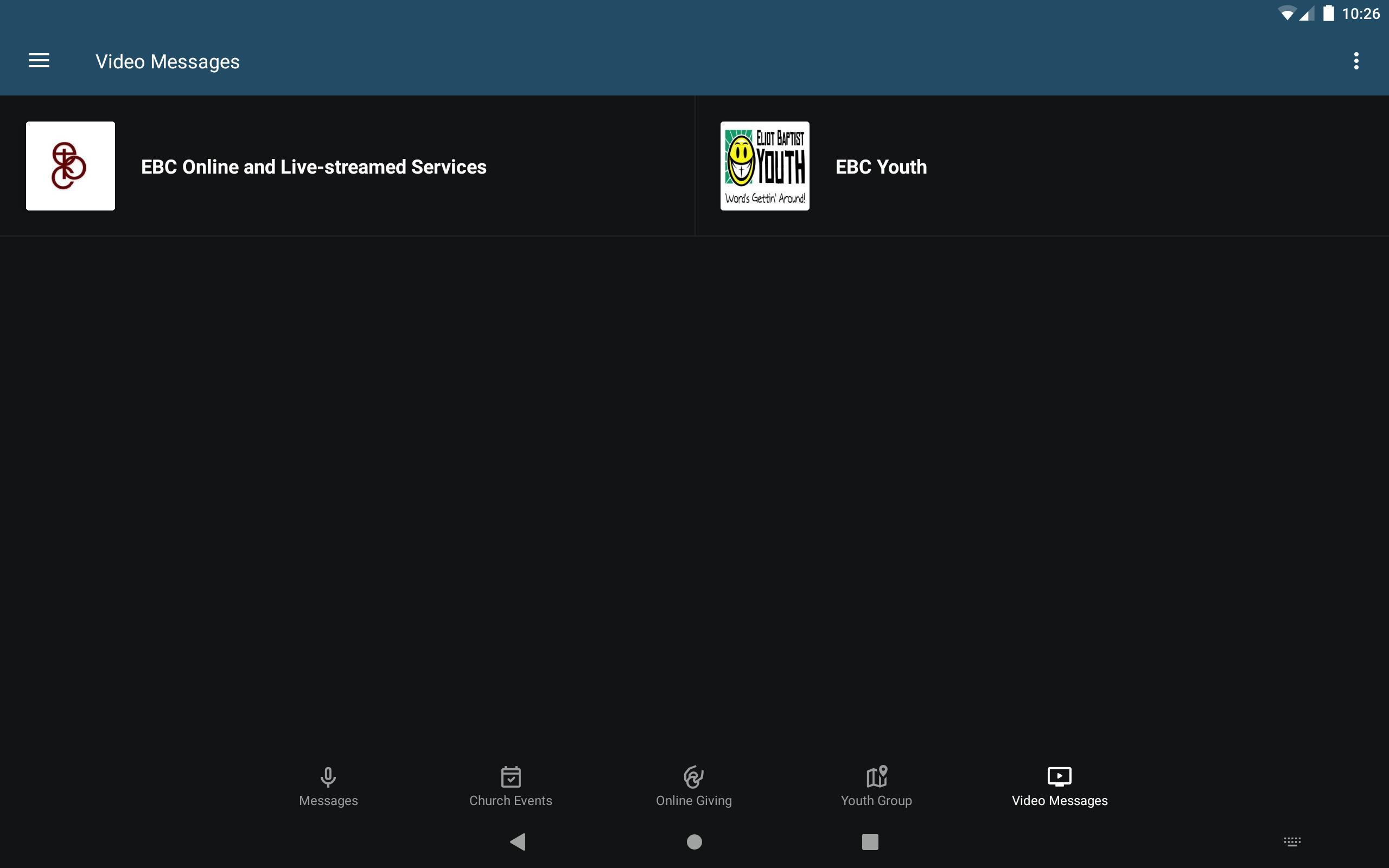Tap the cellular signal status icon
The height and width of the screenshot is (868, 1389).
pyautogui.click(x=1307, y=13)
